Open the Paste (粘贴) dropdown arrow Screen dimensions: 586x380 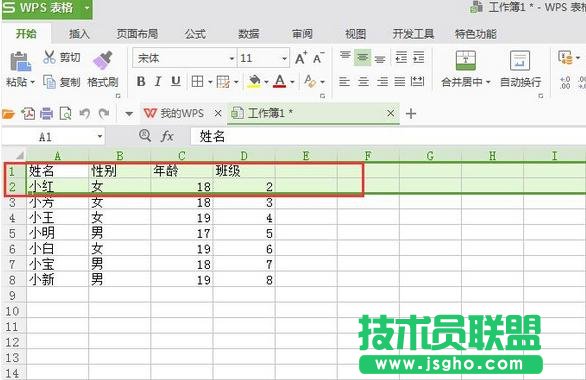coord(33,82)
